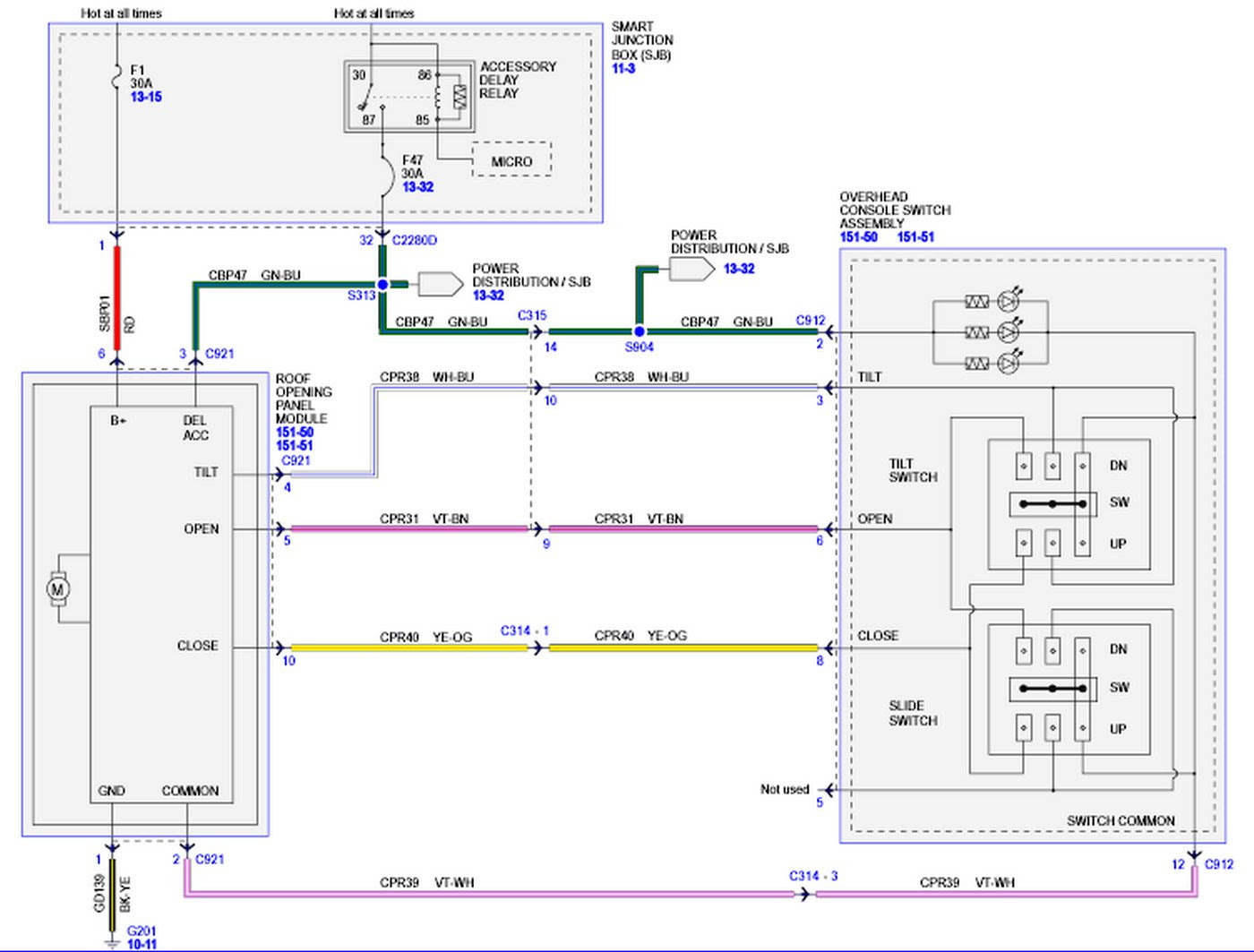Screen dimensions: 1254x952
Task: Click relay terminal number 85
Action: click(x=422, y=119)
